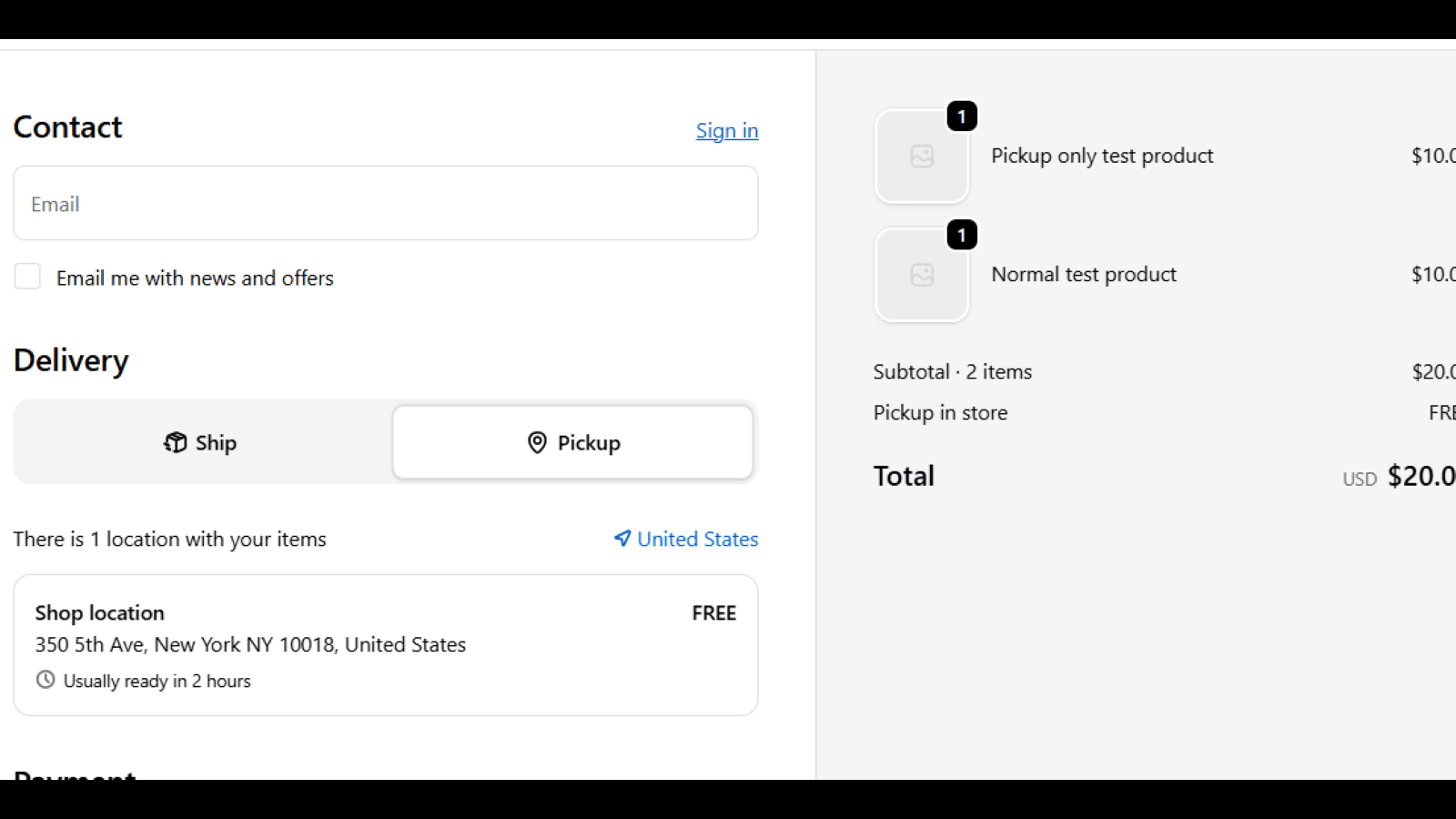1456x819 pixels.
Task: Click the navigation arrow icon beside United States
Action: [x=622, y=538]
